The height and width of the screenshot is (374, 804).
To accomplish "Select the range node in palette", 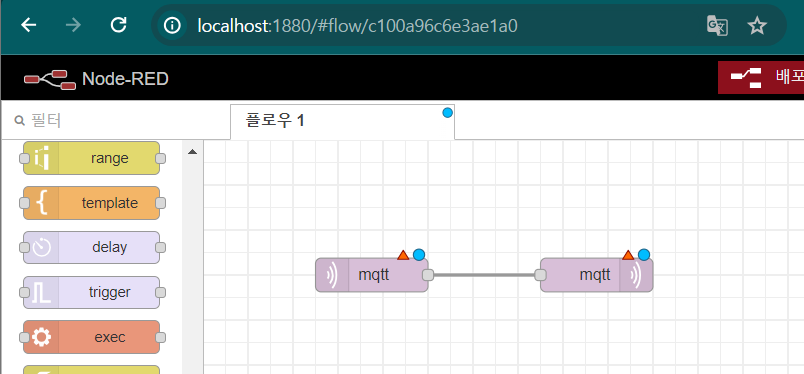I will pos(91,158).
